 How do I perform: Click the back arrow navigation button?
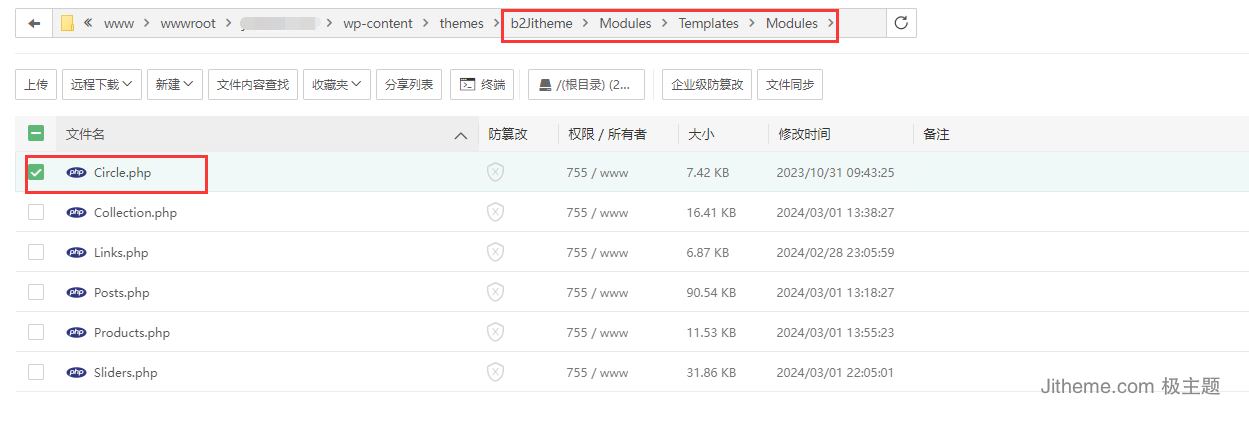coord(34,24)
